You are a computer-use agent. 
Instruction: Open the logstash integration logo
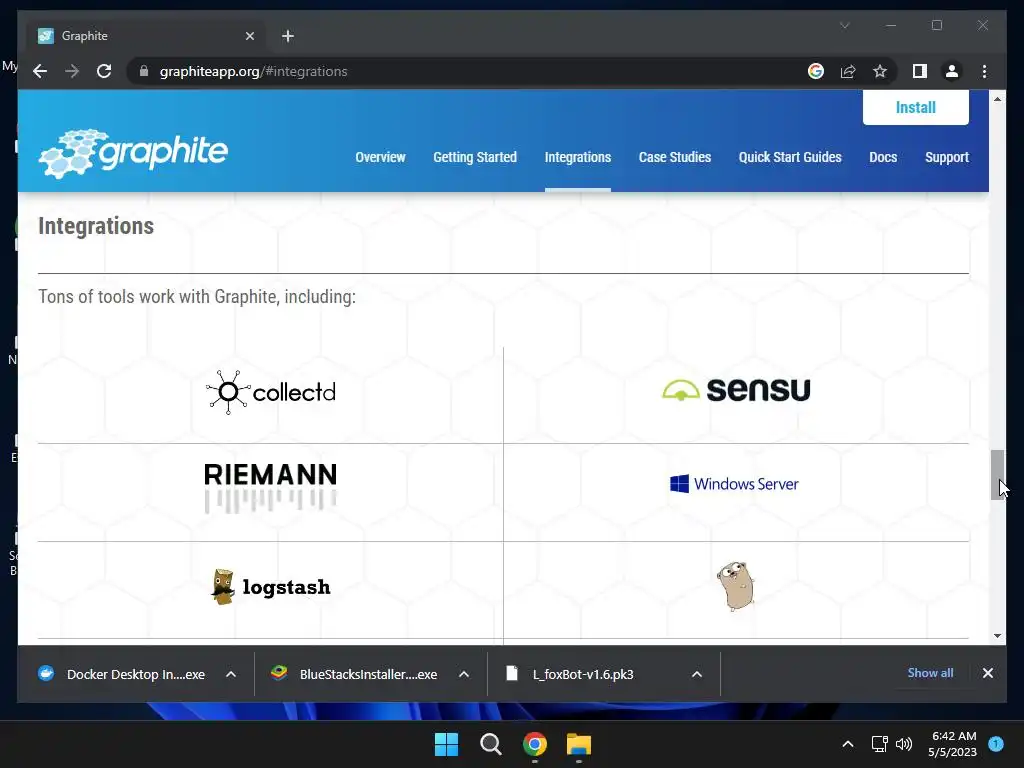pos(270,587)
